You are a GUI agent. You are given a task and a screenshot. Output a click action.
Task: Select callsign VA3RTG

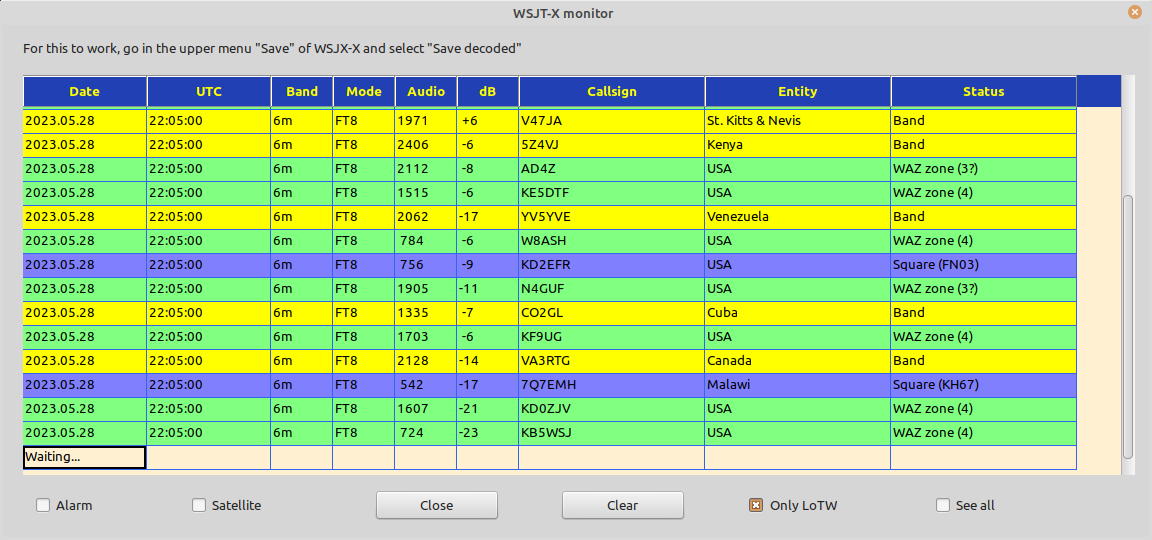pos(612,361)
